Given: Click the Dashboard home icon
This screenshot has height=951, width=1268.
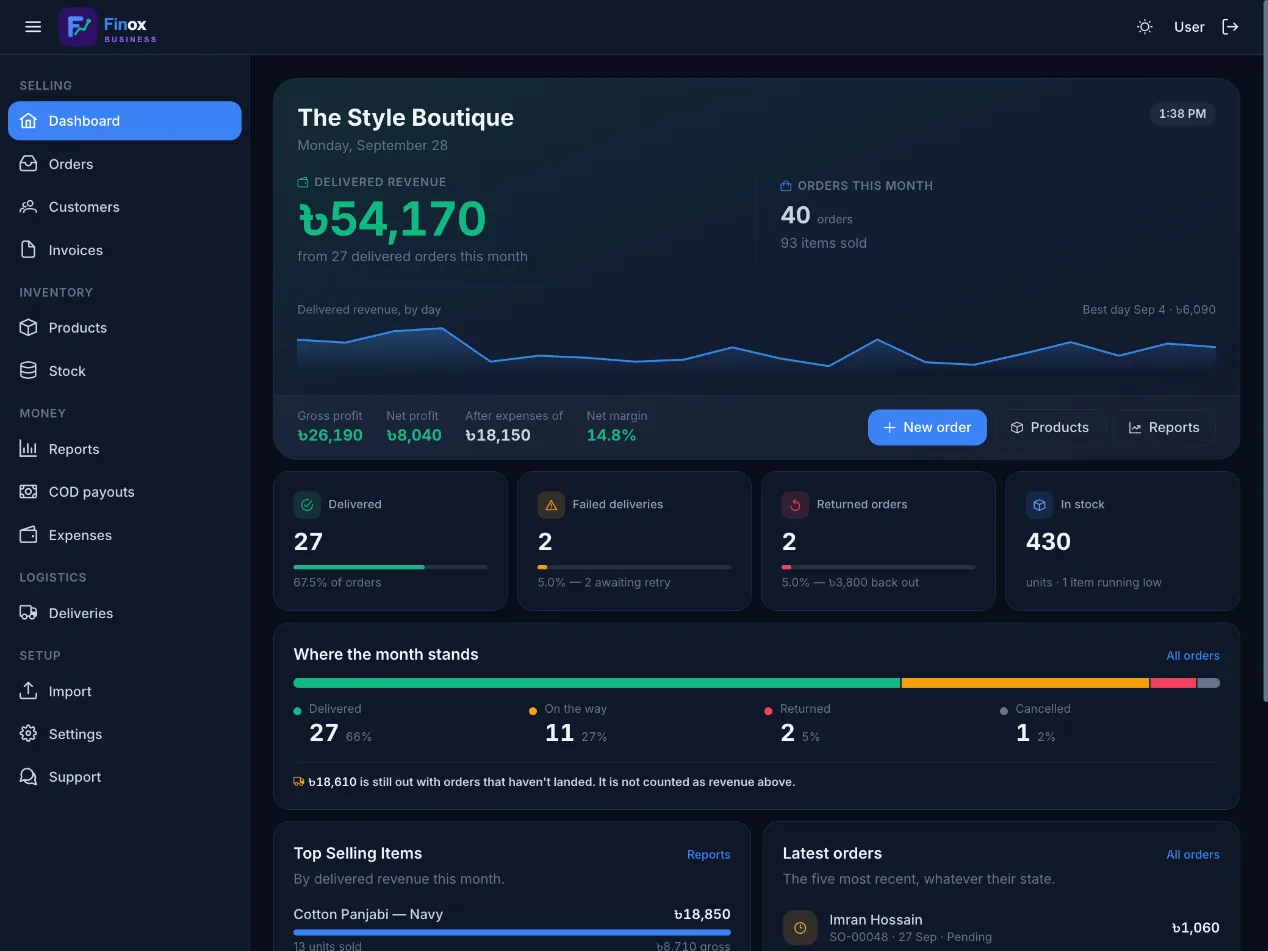Looking at the screenshot, I should 29,121.
